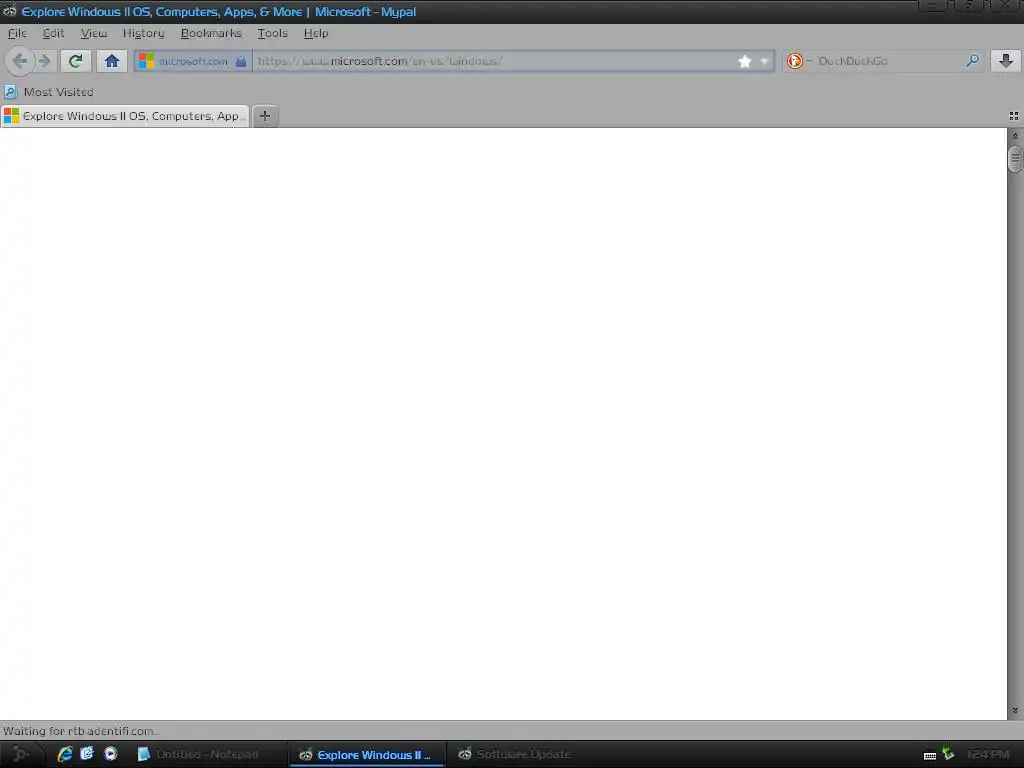This screenshot has height=768, width=1024.
Task: Open the DuckDuckGo search engine selector
Action: 798,61
